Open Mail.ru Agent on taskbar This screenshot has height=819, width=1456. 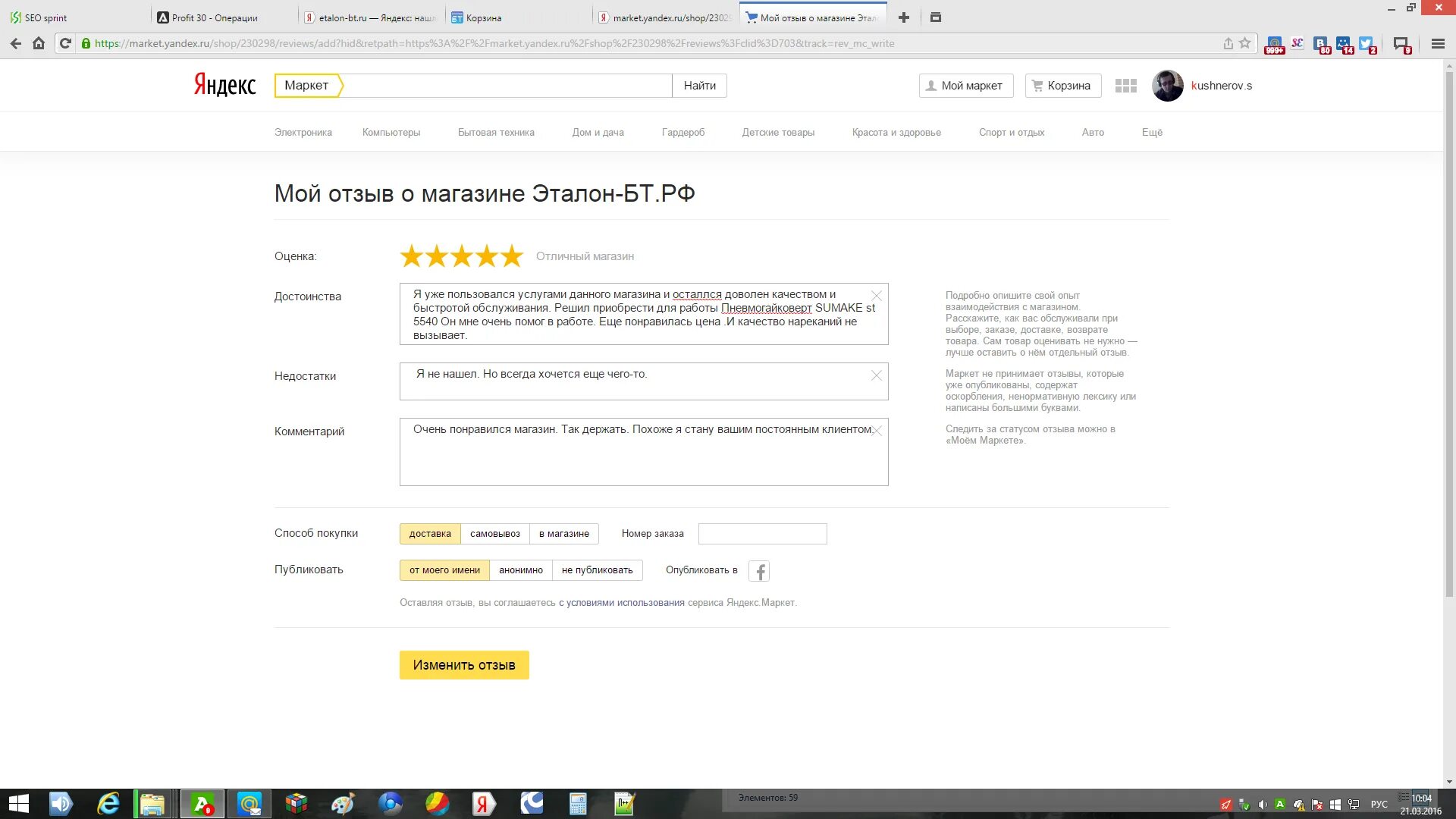[x=249, y=804]
